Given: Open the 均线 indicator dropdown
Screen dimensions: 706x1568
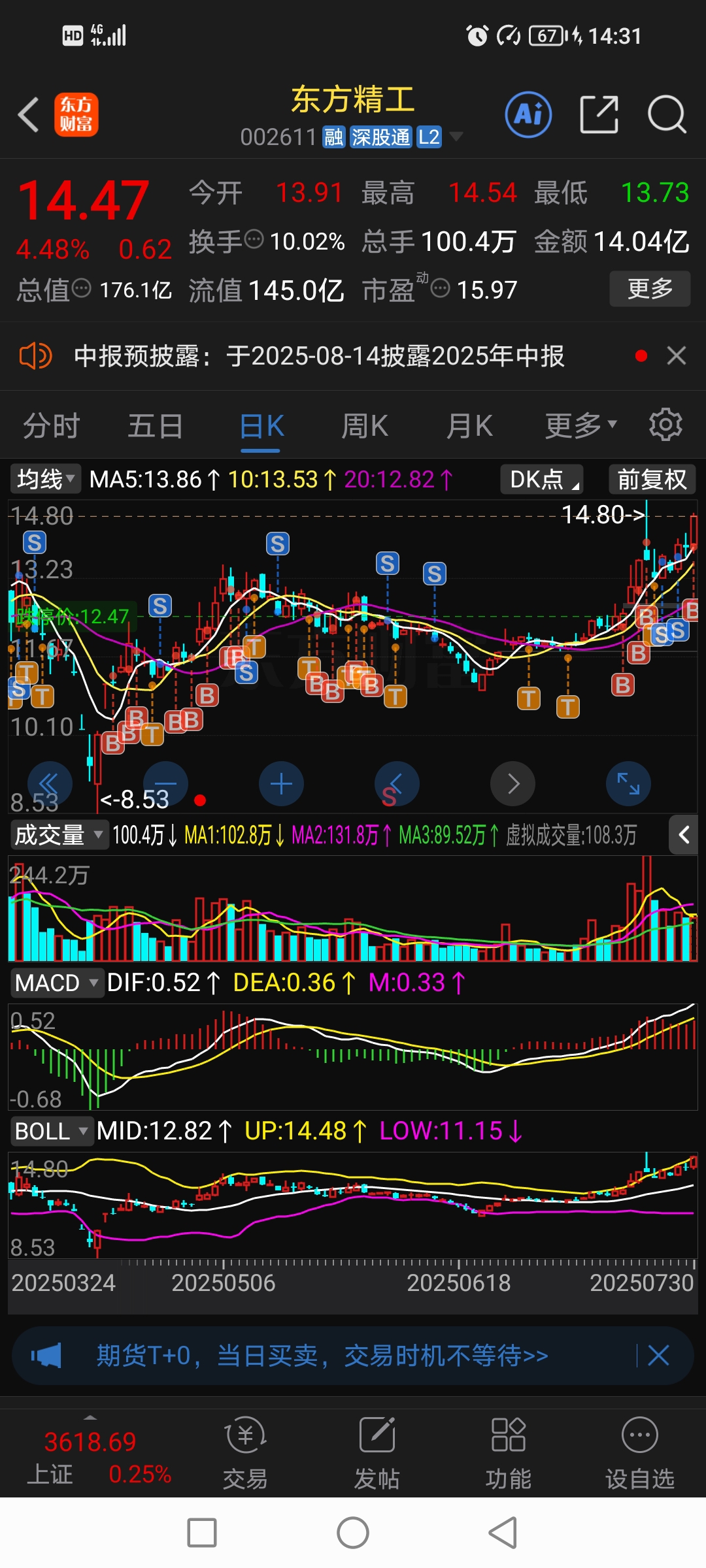Looking at the screenshot, I should pos(45,479).
